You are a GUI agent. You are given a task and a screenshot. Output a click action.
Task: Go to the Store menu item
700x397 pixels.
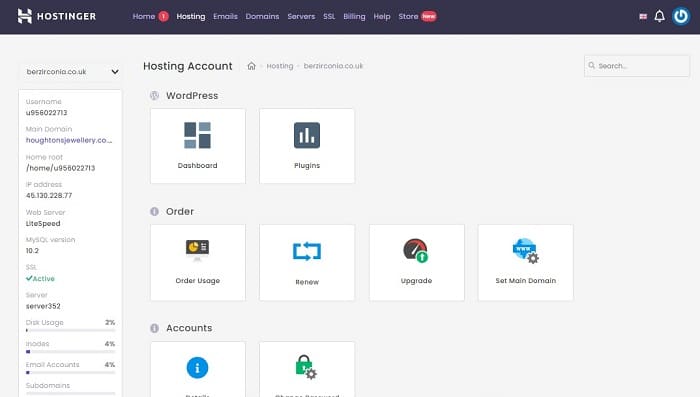click(x=408, y=17)
